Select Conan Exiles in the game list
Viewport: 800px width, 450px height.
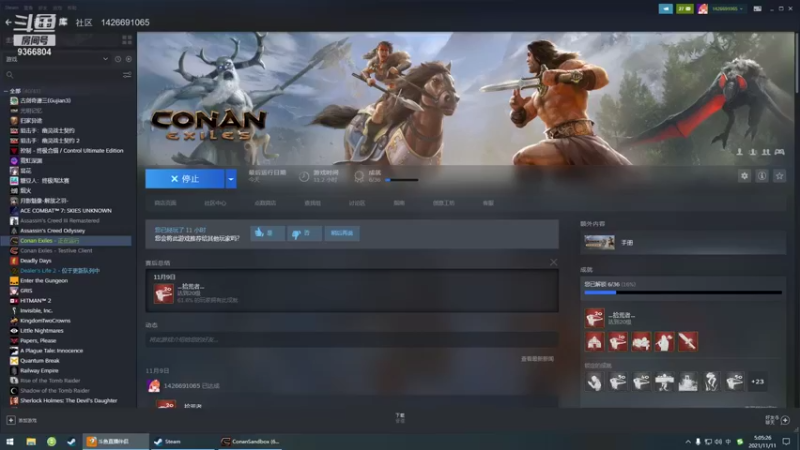click(66, 240)
